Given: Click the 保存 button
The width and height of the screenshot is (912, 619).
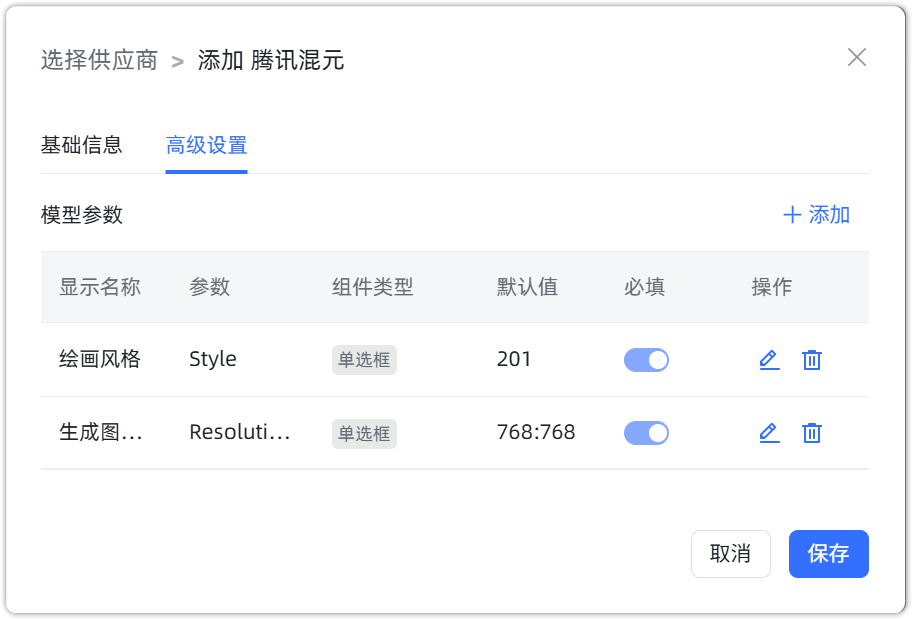Looking at the screenshot, I should 829,553.
